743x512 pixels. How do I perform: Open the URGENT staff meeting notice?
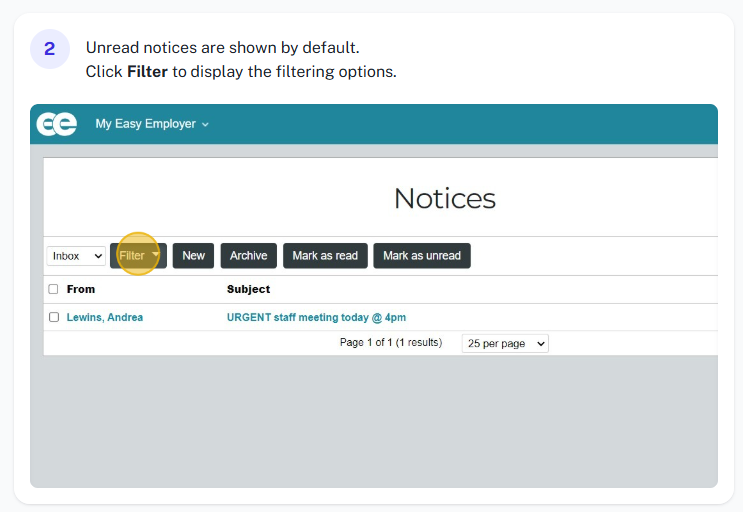(x=316, y=317)
